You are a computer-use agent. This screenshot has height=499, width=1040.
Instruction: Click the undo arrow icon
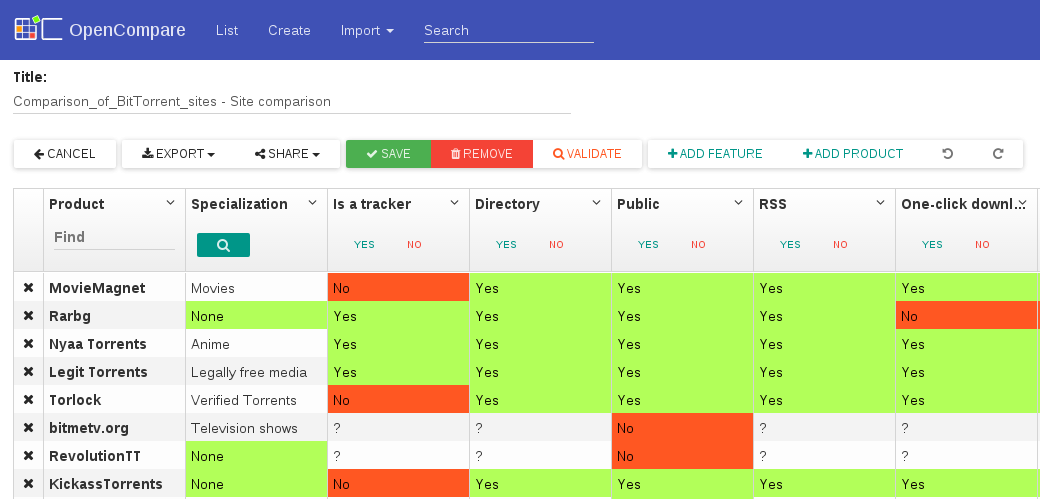pos(948,154)
